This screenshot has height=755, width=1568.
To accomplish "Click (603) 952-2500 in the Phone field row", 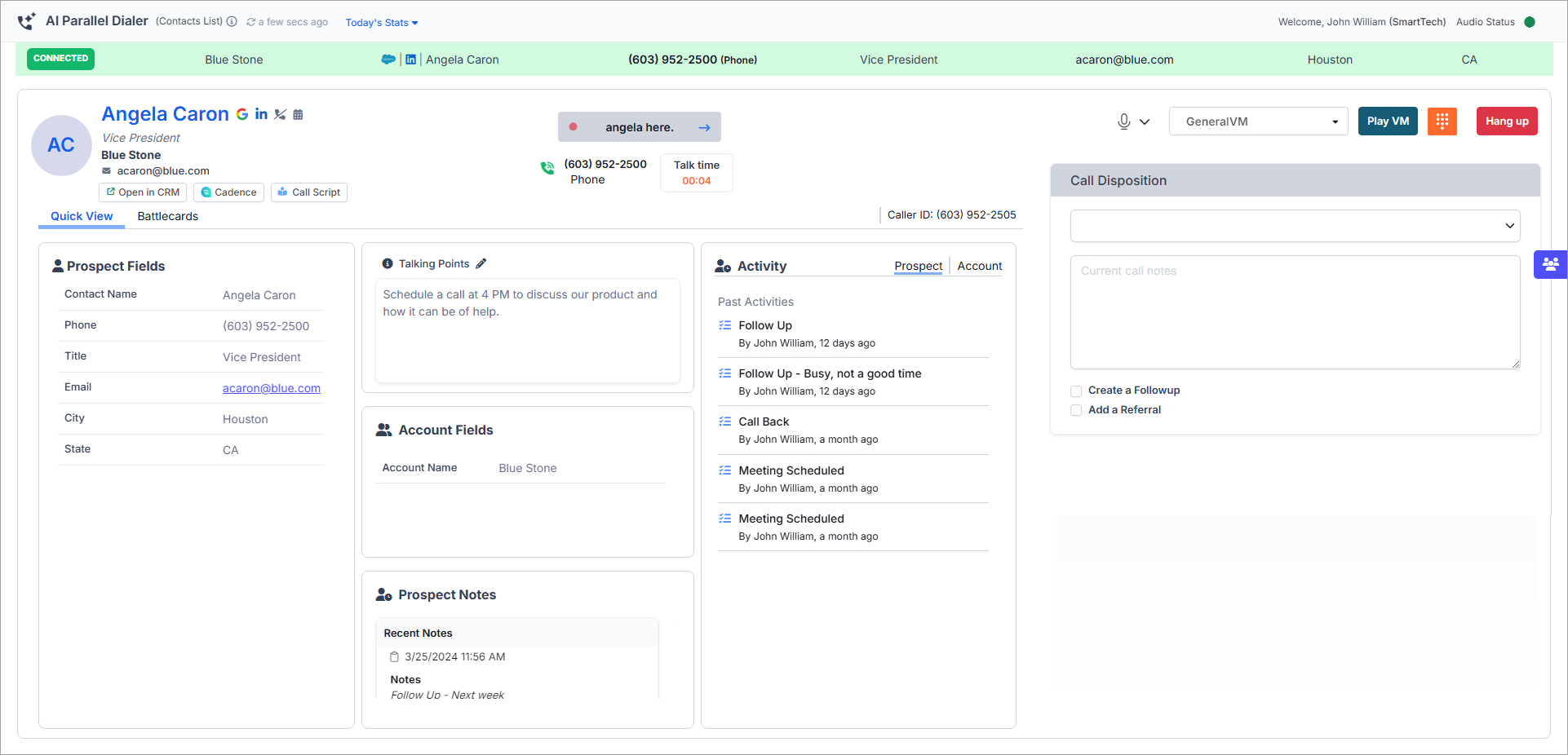I will click(x=266, y=326).
